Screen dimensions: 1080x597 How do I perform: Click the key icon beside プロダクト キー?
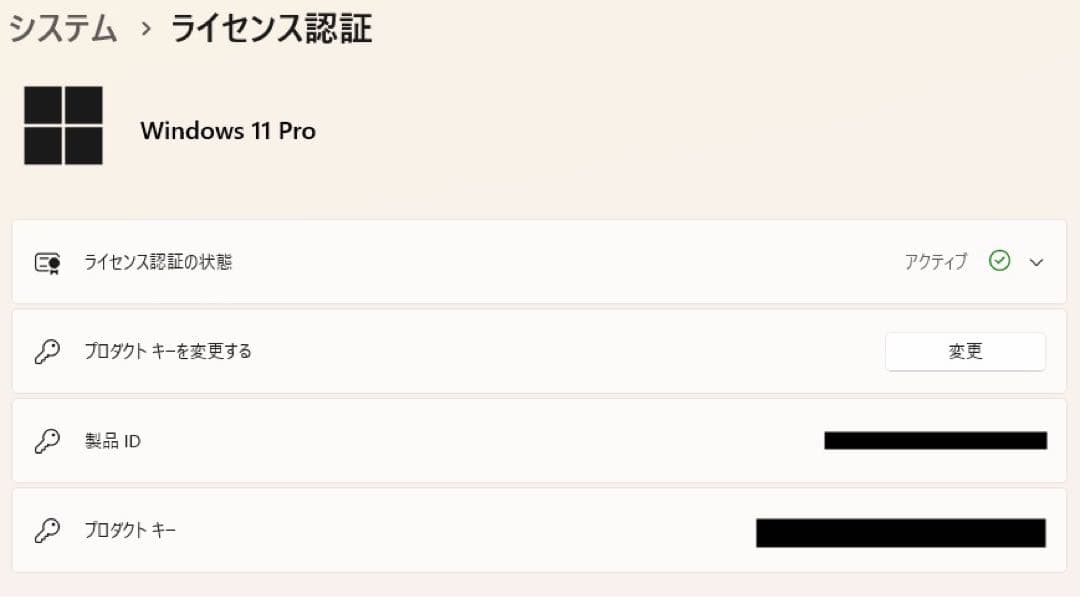click(x=47, y=530)
